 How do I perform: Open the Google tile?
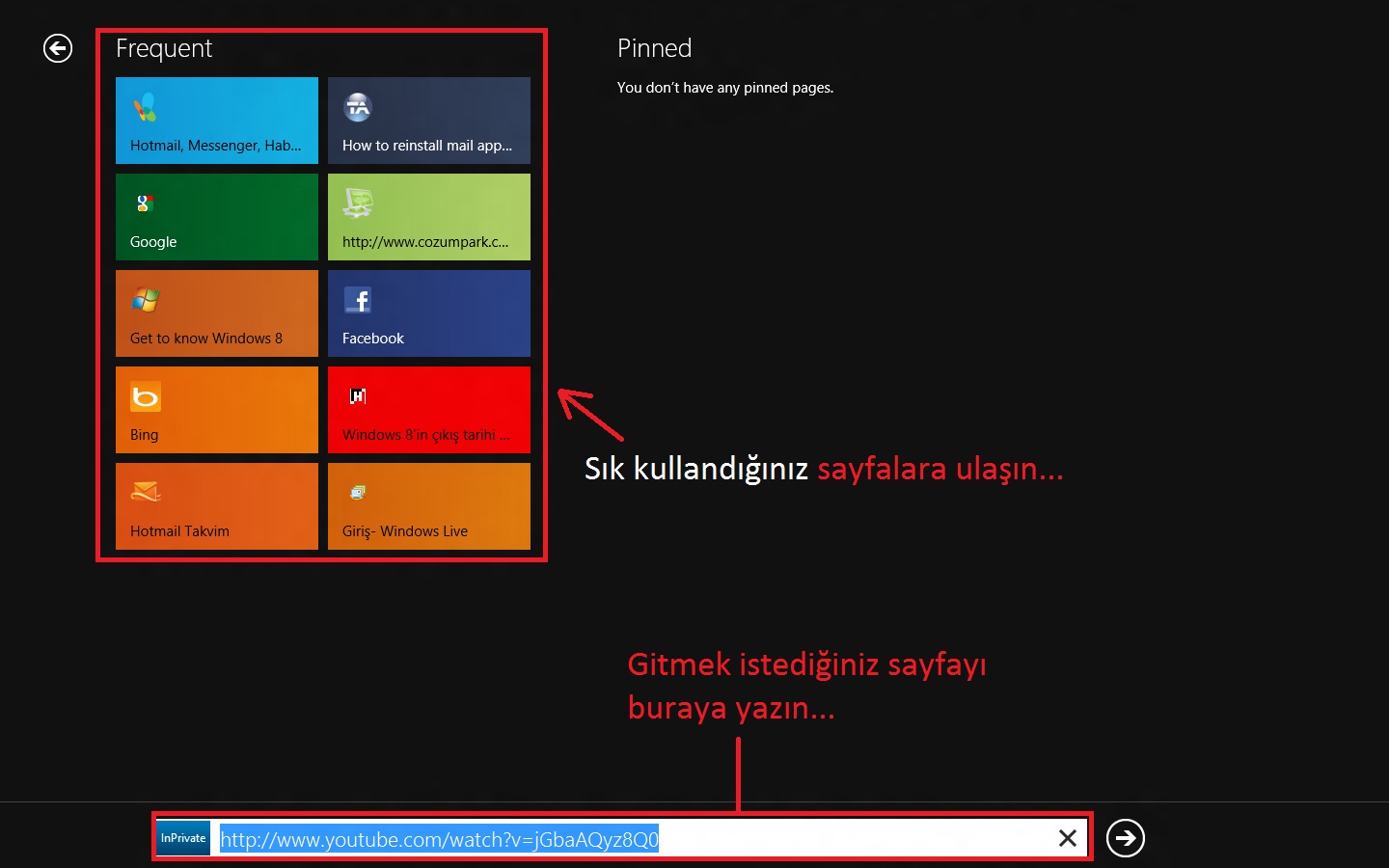[217, 217]
